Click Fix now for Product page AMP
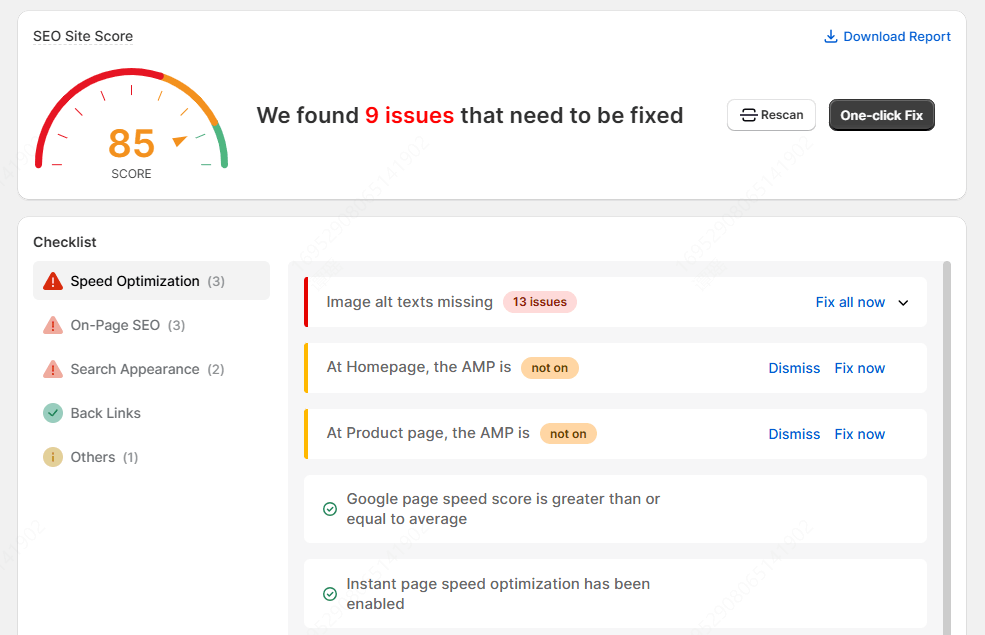 859,434
